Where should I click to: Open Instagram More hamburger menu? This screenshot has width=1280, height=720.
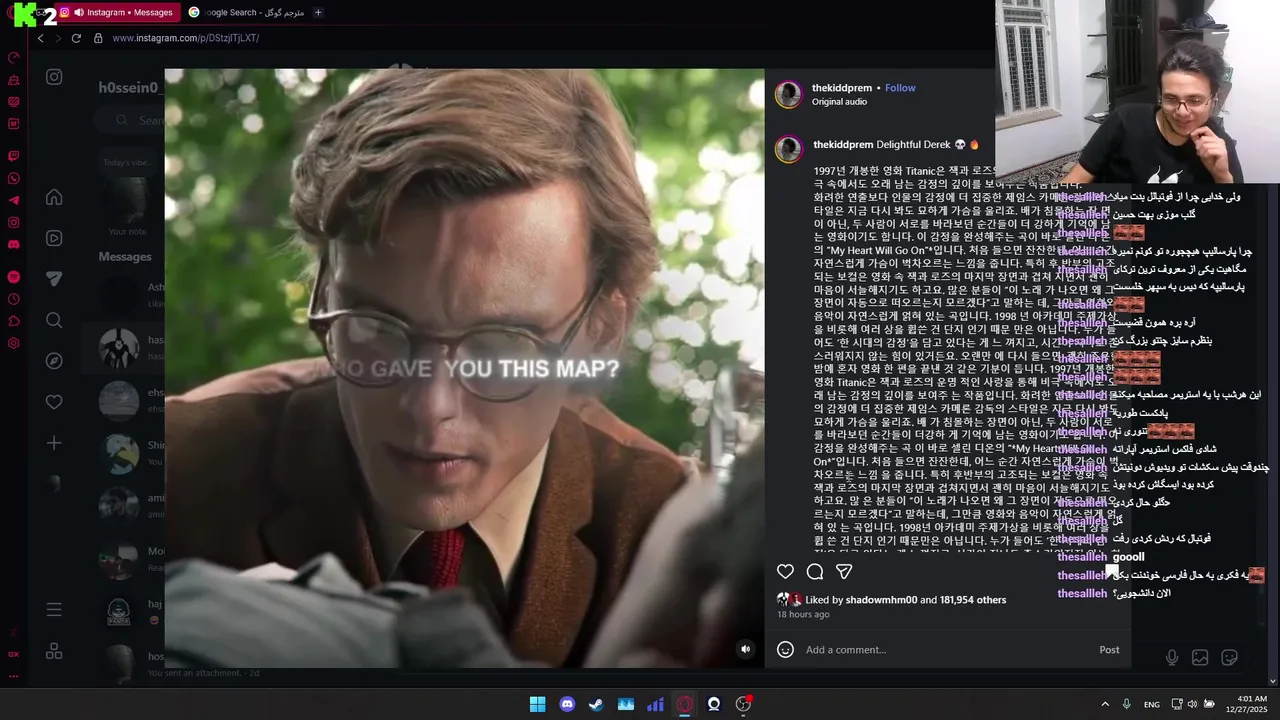[x=54, y=609]
